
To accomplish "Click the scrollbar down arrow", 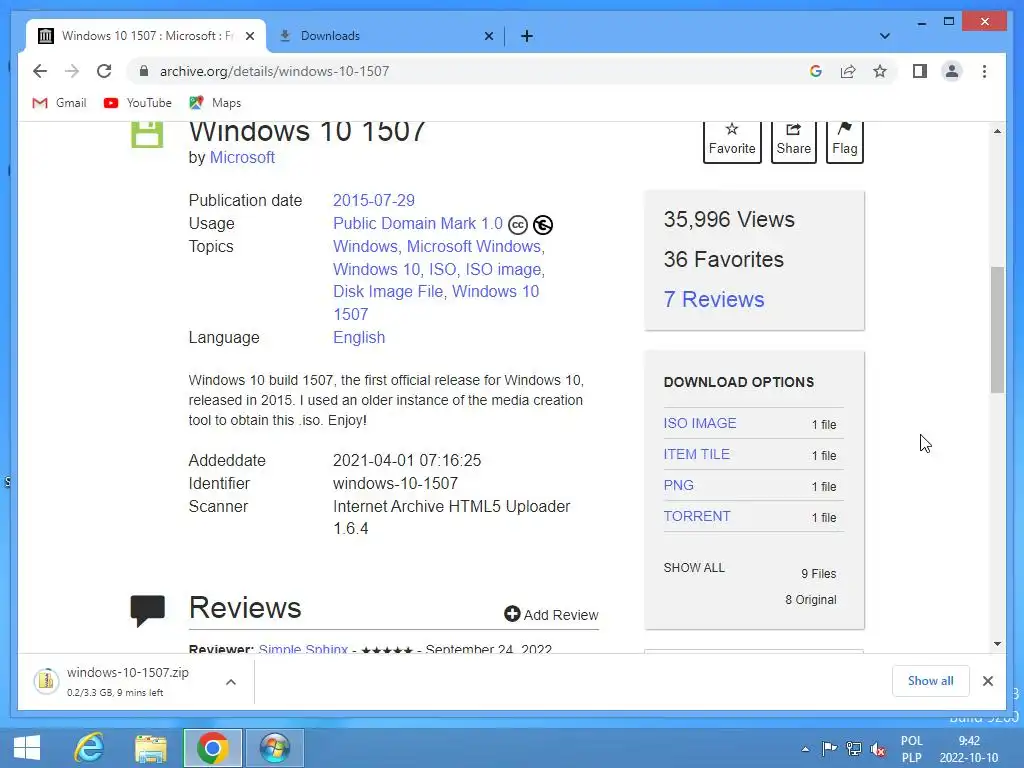I will 997,644.
